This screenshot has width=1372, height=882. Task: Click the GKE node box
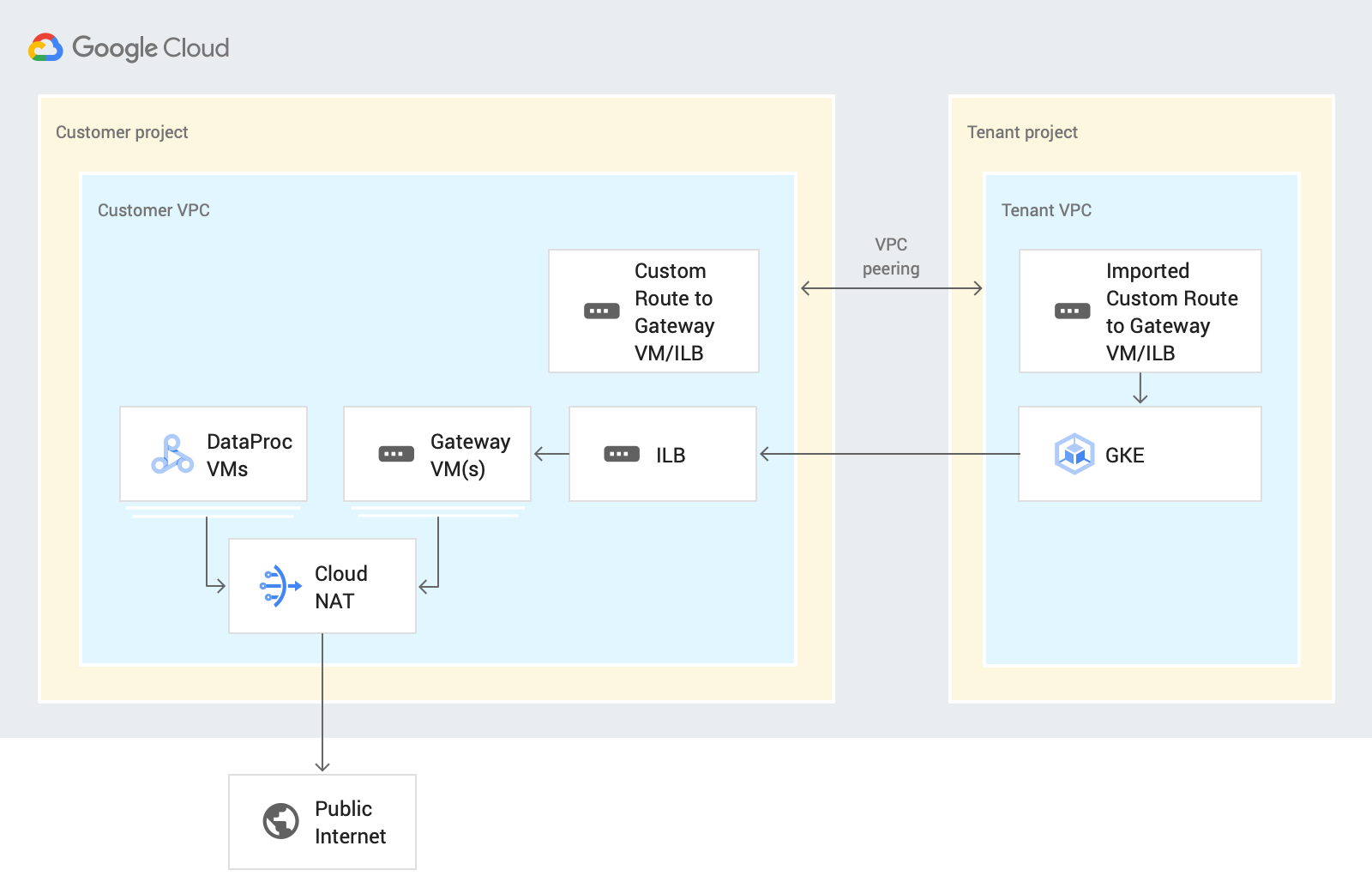1140,454
